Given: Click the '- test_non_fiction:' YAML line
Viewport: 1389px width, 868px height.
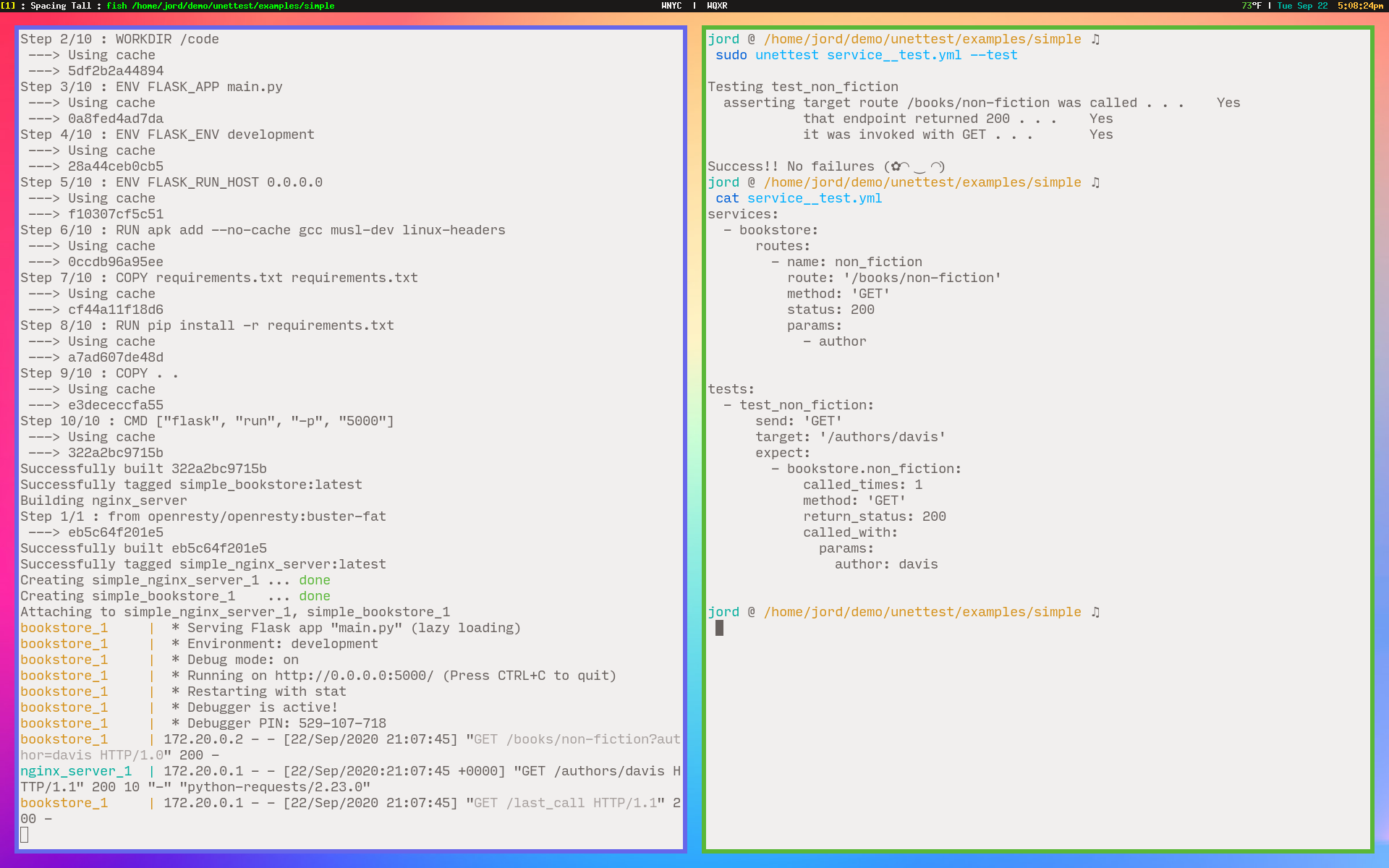Looking at the screenshot, I should [799, 405].
